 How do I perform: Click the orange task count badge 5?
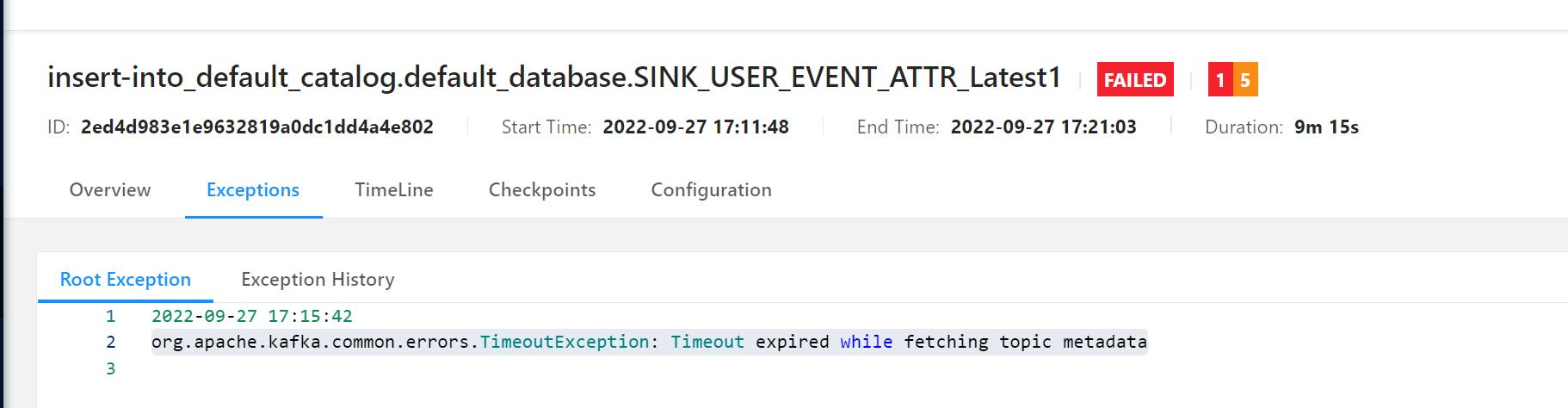click(x=1245, y=80)
